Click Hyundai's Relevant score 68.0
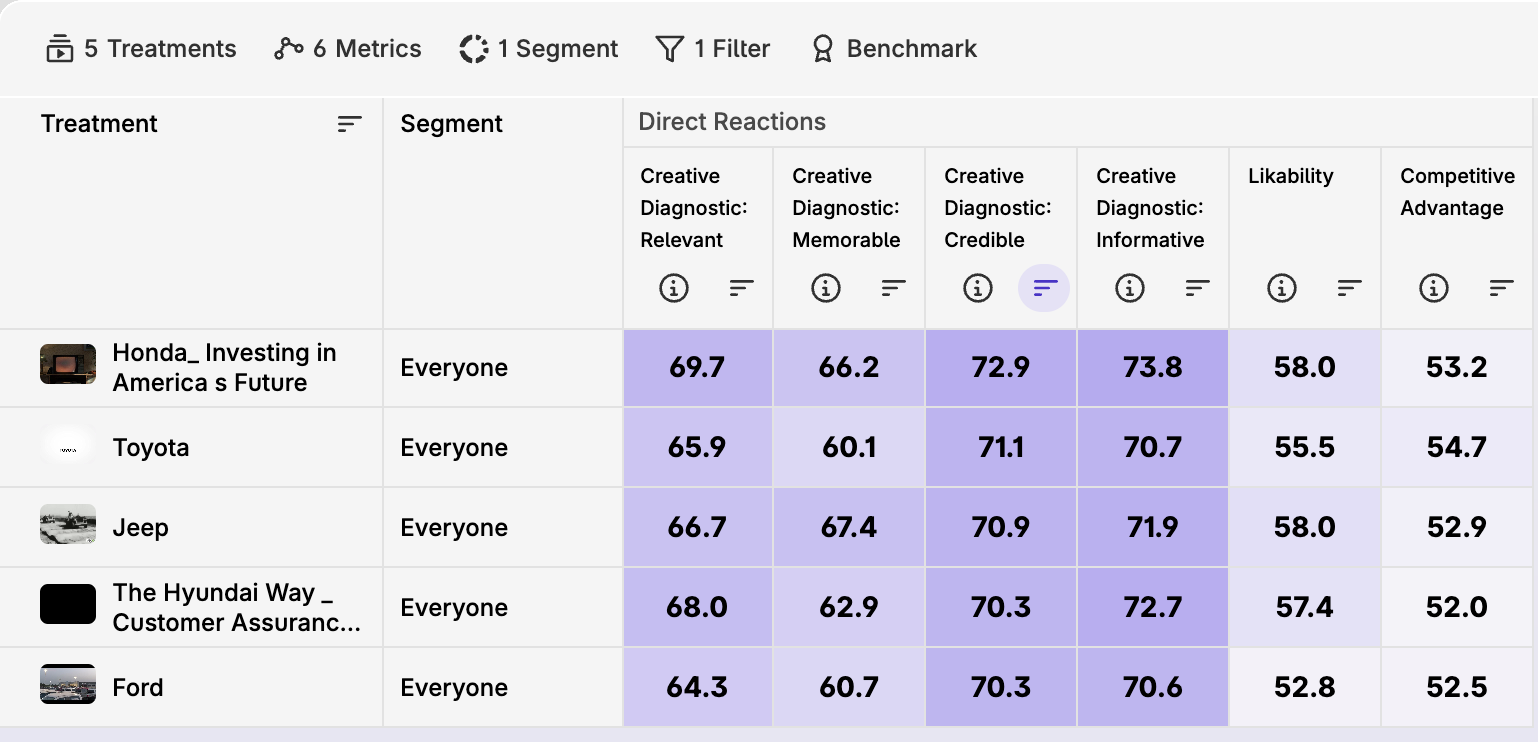The height and width of the screenshot is (742, 1538). pos(697,608)
